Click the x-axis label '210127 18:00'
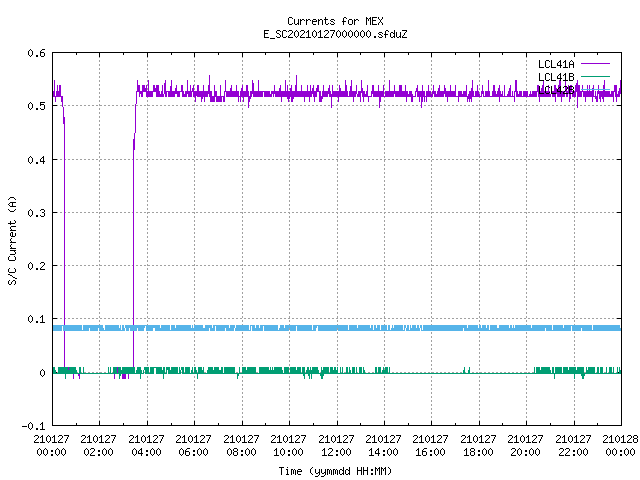 click(479, 446)
